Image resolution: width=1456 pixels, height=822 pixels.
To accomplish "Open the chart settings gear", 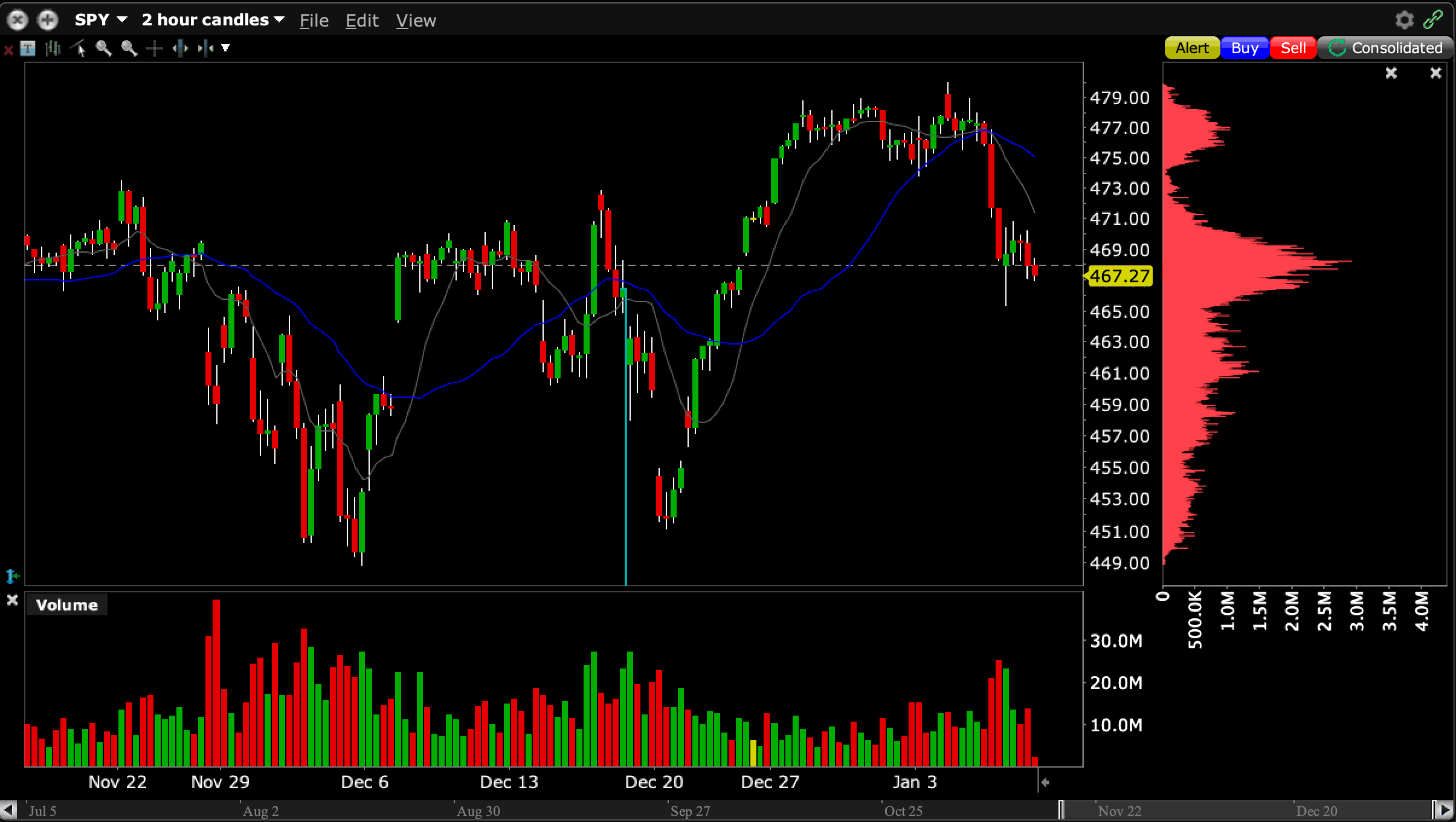I will coord(1404,20).
